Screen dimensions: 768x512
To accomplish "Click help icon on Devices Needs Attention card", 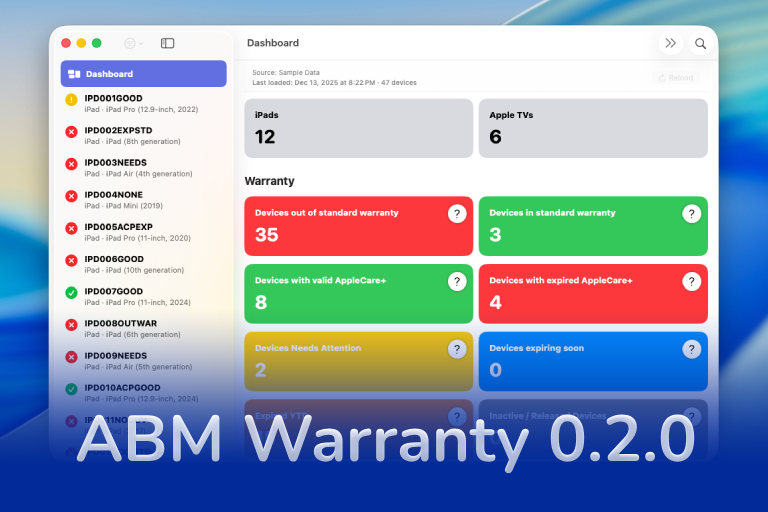I will (x=457, y=349).
